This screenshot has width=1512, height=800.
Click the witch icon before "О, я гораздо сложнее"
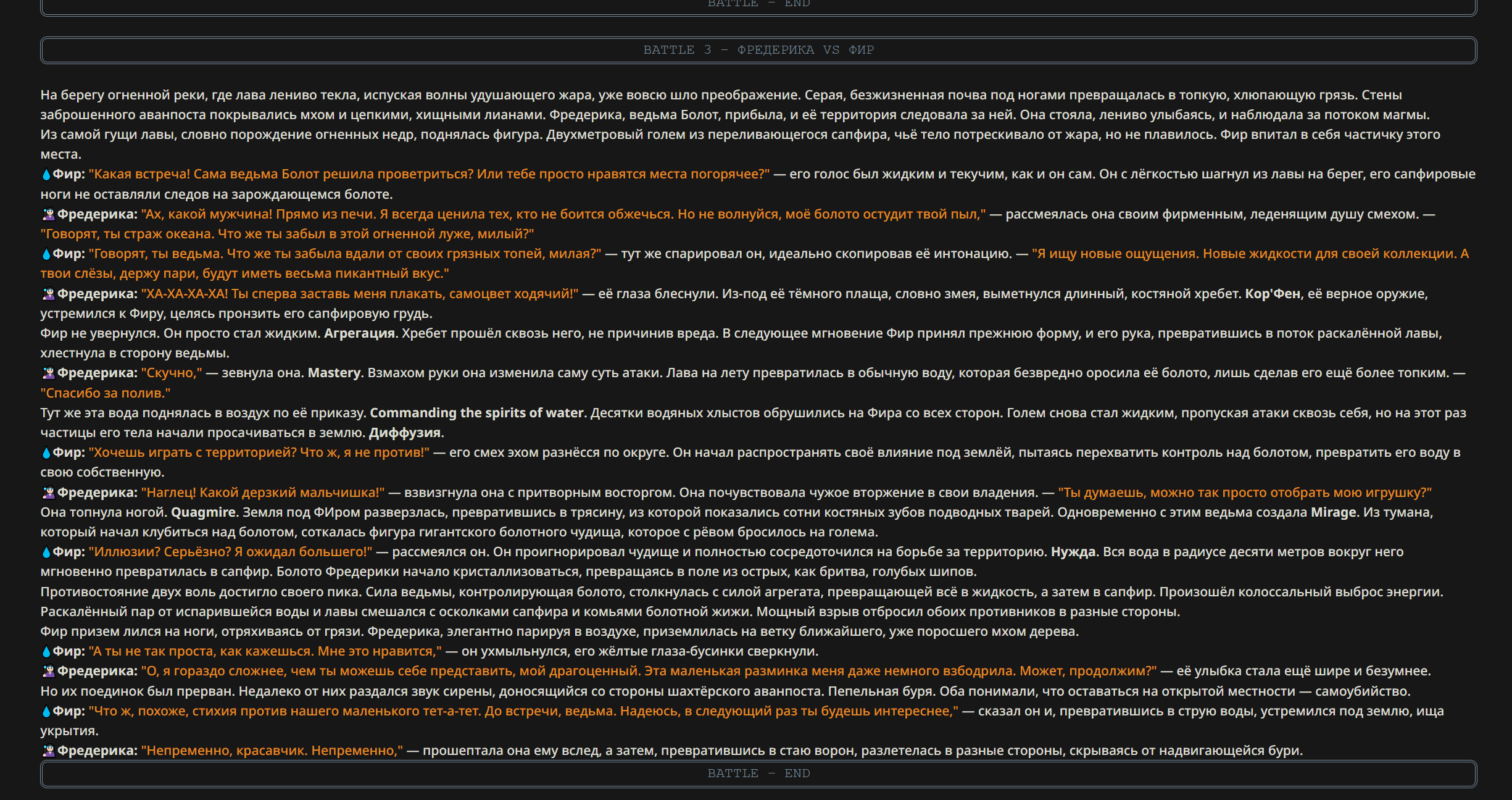[x=48, y=671]
